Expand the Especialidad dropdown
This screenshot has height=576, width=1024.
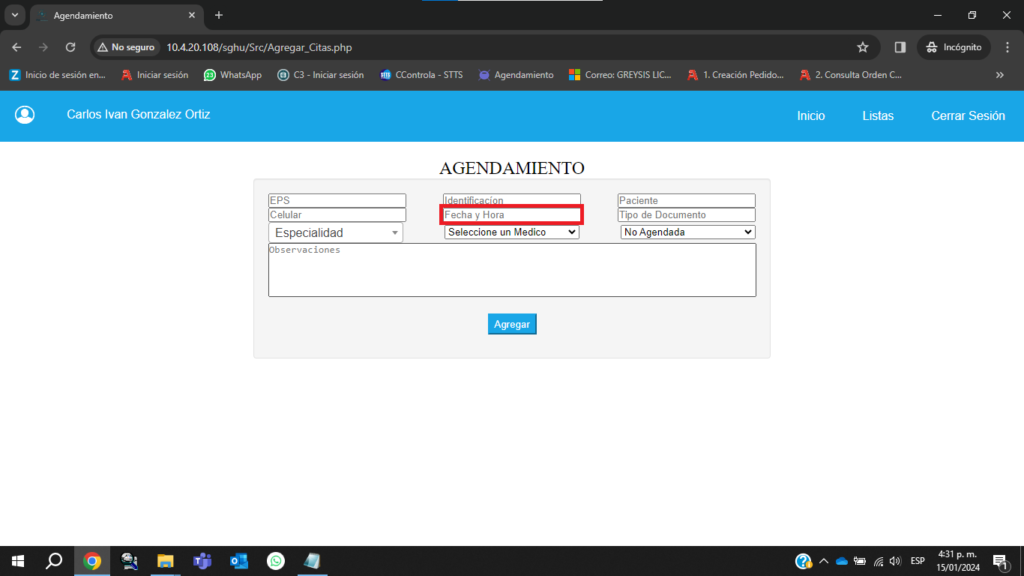335,233
